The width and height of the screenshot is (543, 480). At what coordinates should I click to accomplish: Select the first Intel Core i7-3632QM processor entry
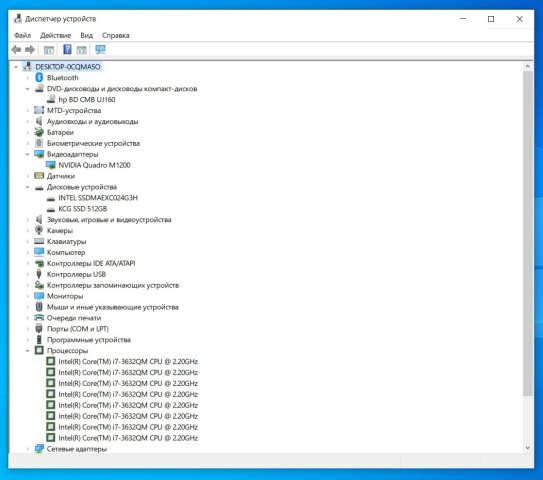tap(128, 362)
